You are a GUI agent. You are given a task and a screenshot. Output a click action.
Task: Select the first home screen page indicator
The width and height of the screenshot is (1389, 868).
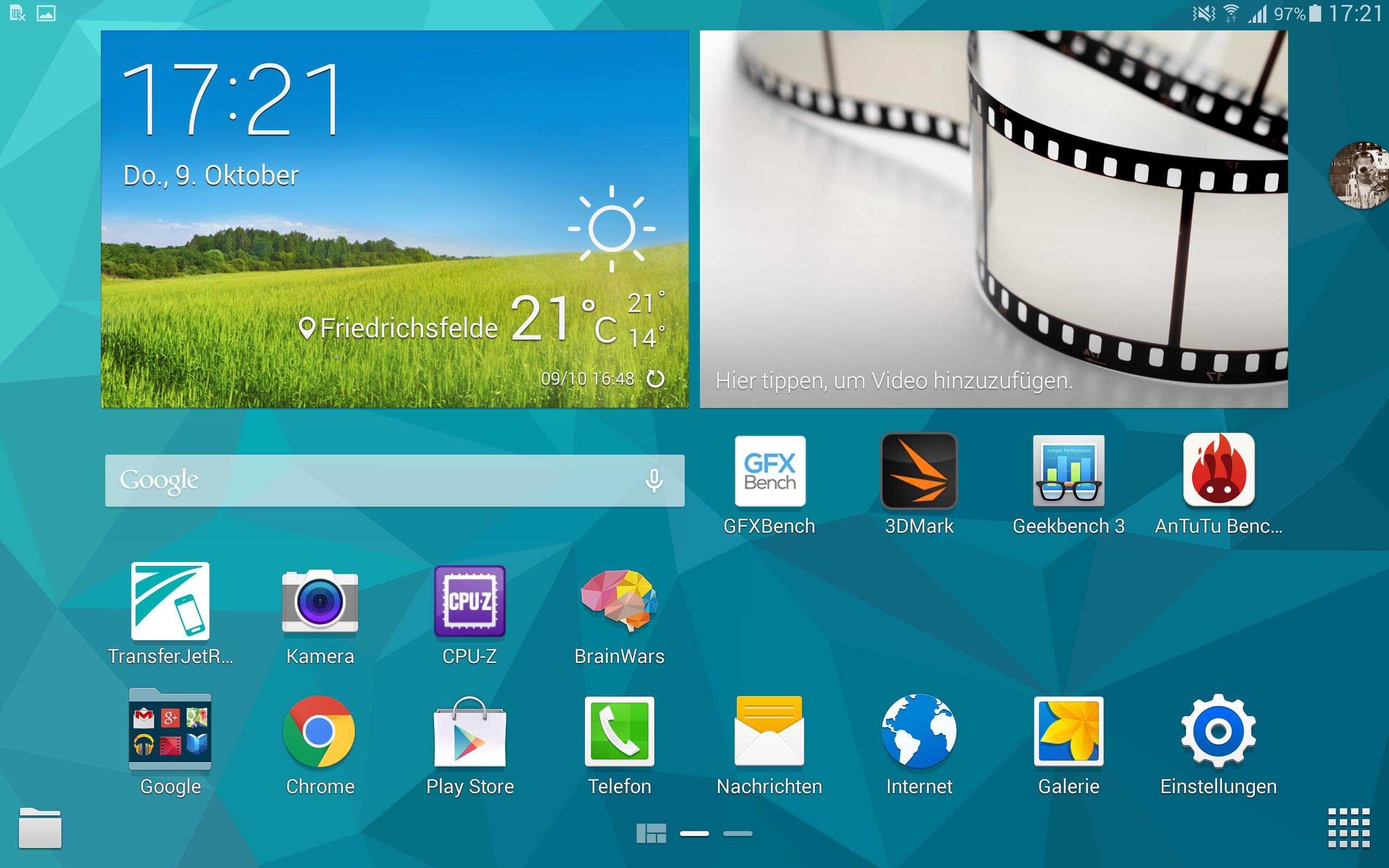(x=694, y=834)
